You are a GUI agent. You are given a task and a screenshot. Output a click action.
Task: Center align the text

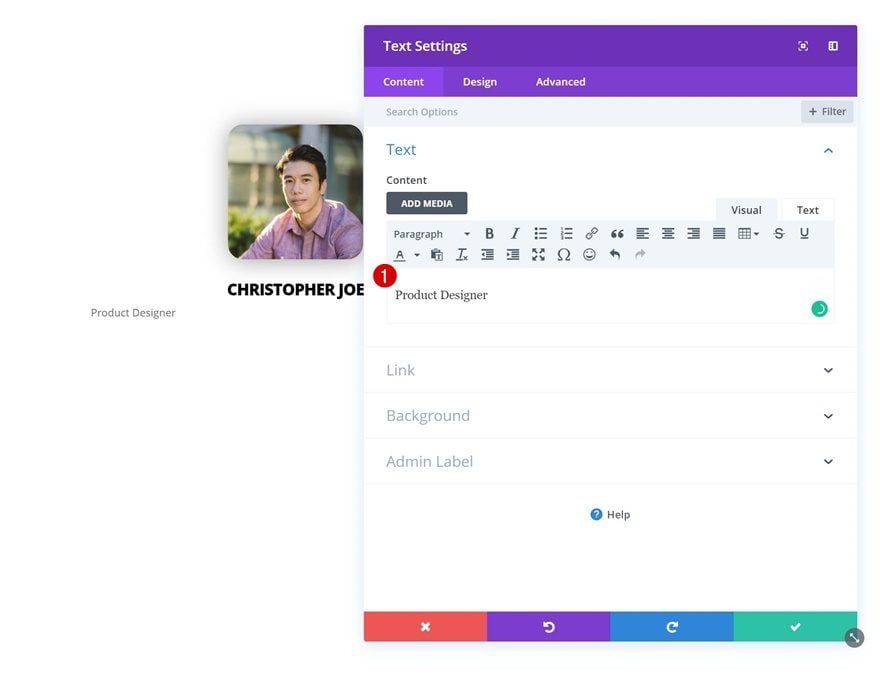668,233
